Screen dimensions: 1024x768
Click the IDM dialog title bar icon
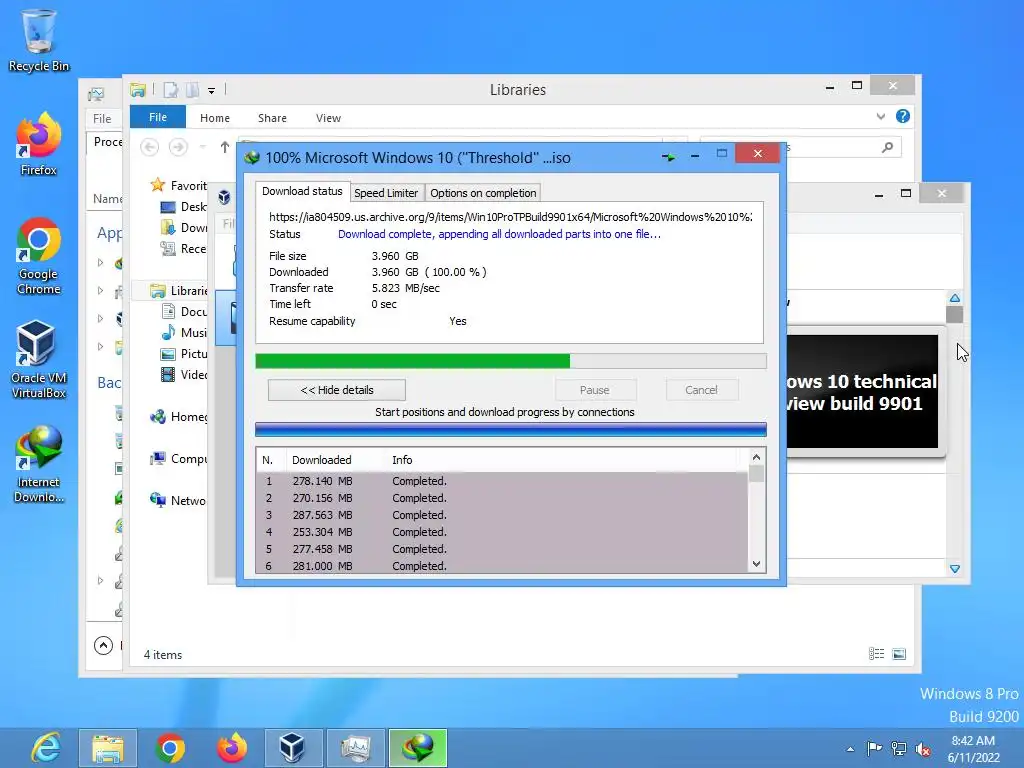[x=253, y=157]
